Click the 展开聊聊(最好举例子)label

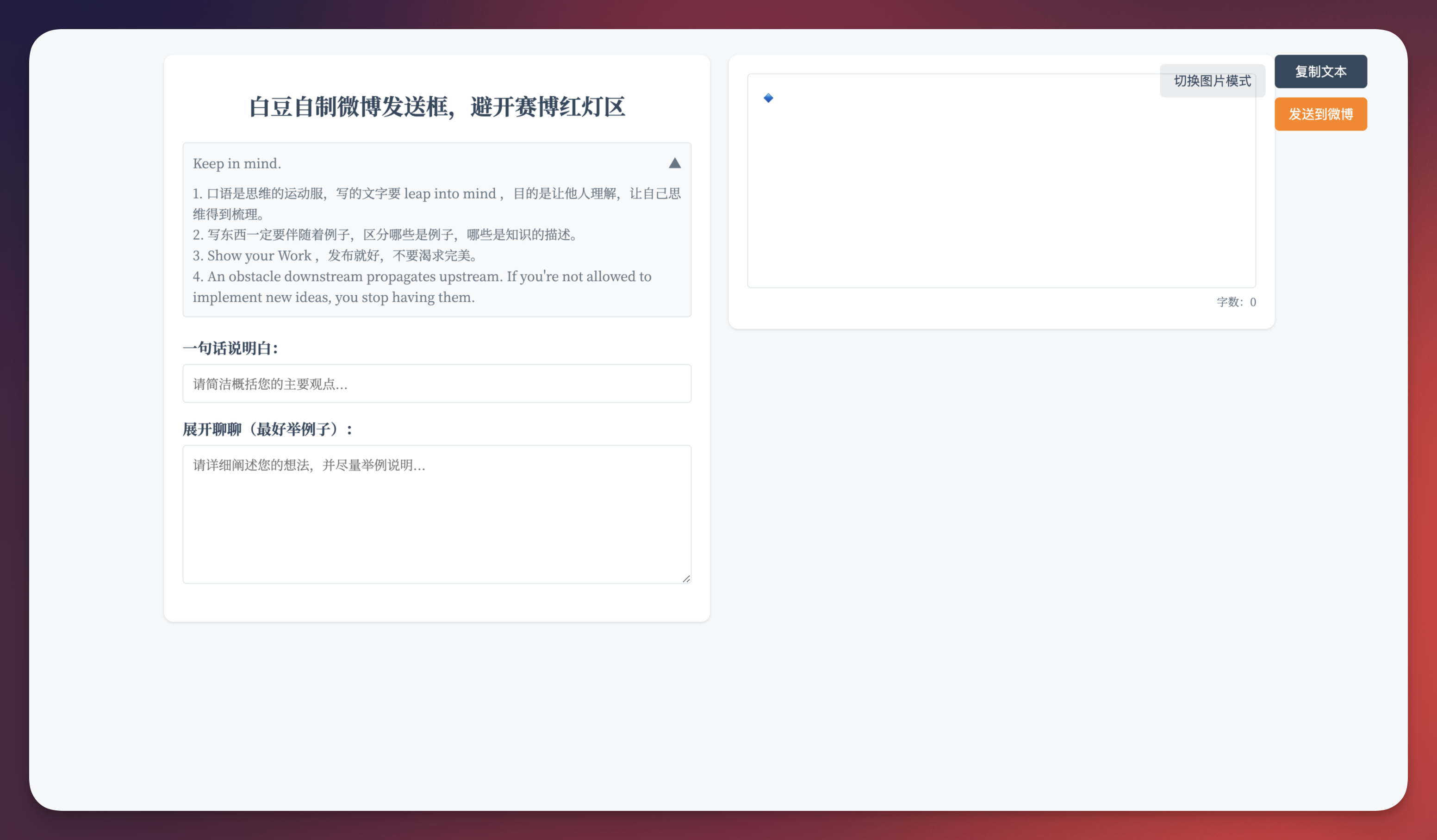[268, 429]
